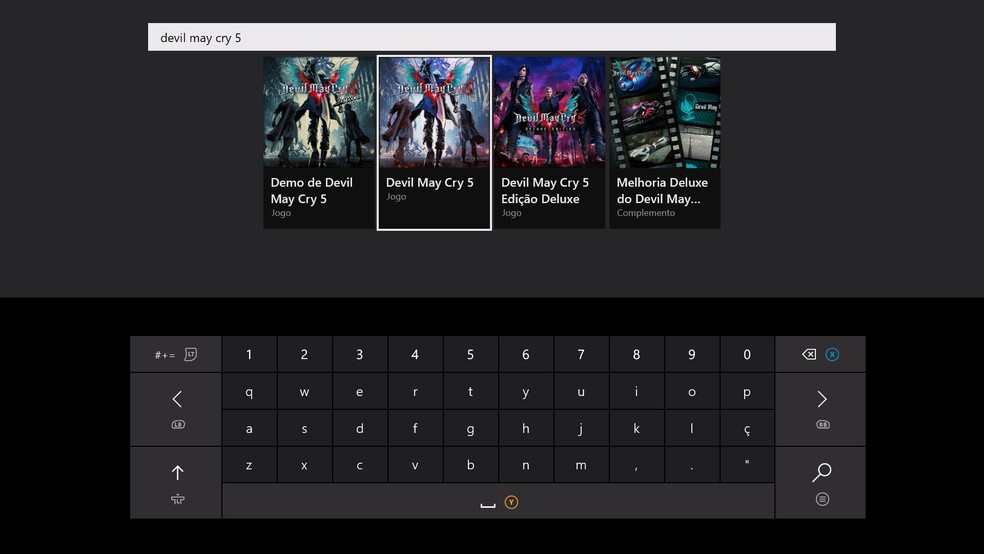Tap the comma key
Image resolution: width=984 pixels, height=554 pixels.
coord(636,465)
